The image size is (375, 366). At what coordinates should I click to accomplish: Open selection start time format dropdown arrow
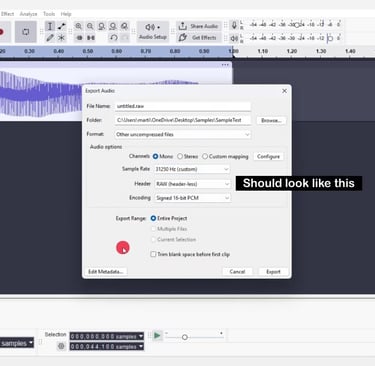(141, 336)
